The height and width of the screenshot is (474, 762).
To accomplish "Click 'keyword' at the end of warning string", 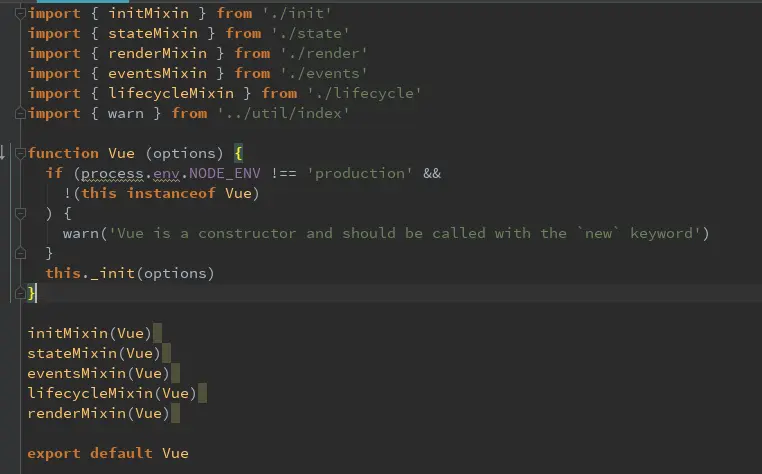I will [x=661, y=233].
